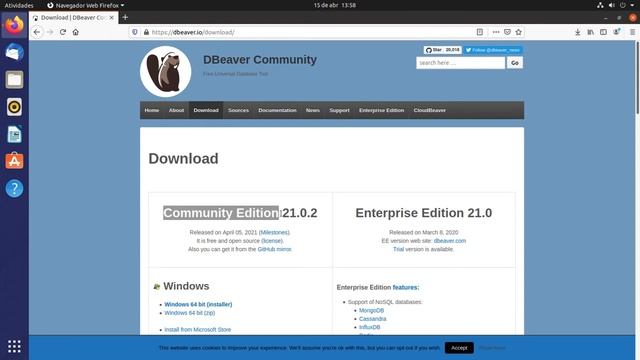Open page actions three-dot menu
The image size is (640, 360).
496,32
